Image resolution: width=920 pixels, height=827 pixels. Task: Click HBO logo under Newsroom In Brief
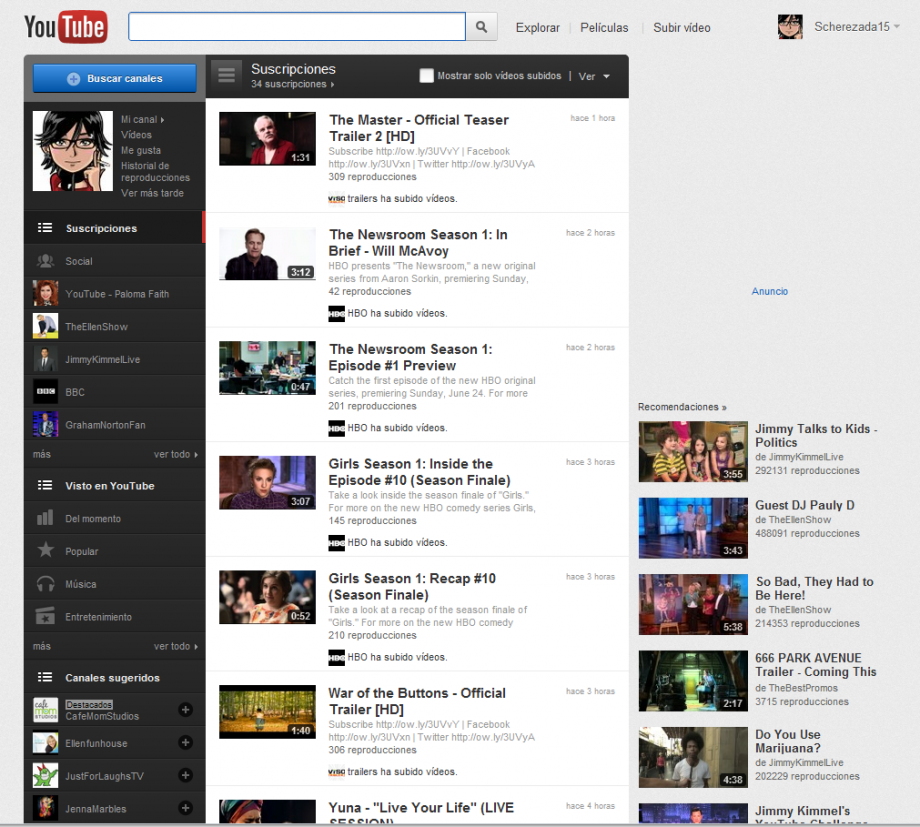pos(336,313)
